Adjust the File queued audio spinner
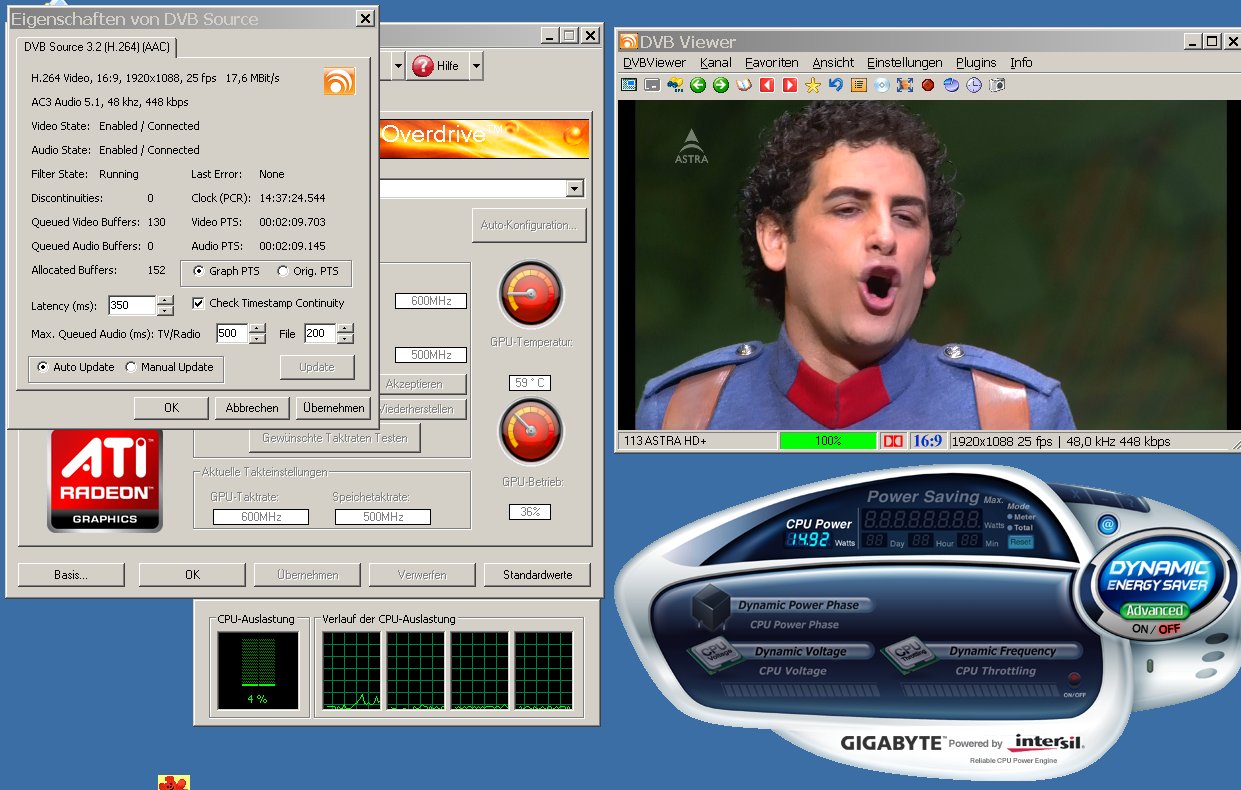This screenshot has height=790, width=1241. 345,333
